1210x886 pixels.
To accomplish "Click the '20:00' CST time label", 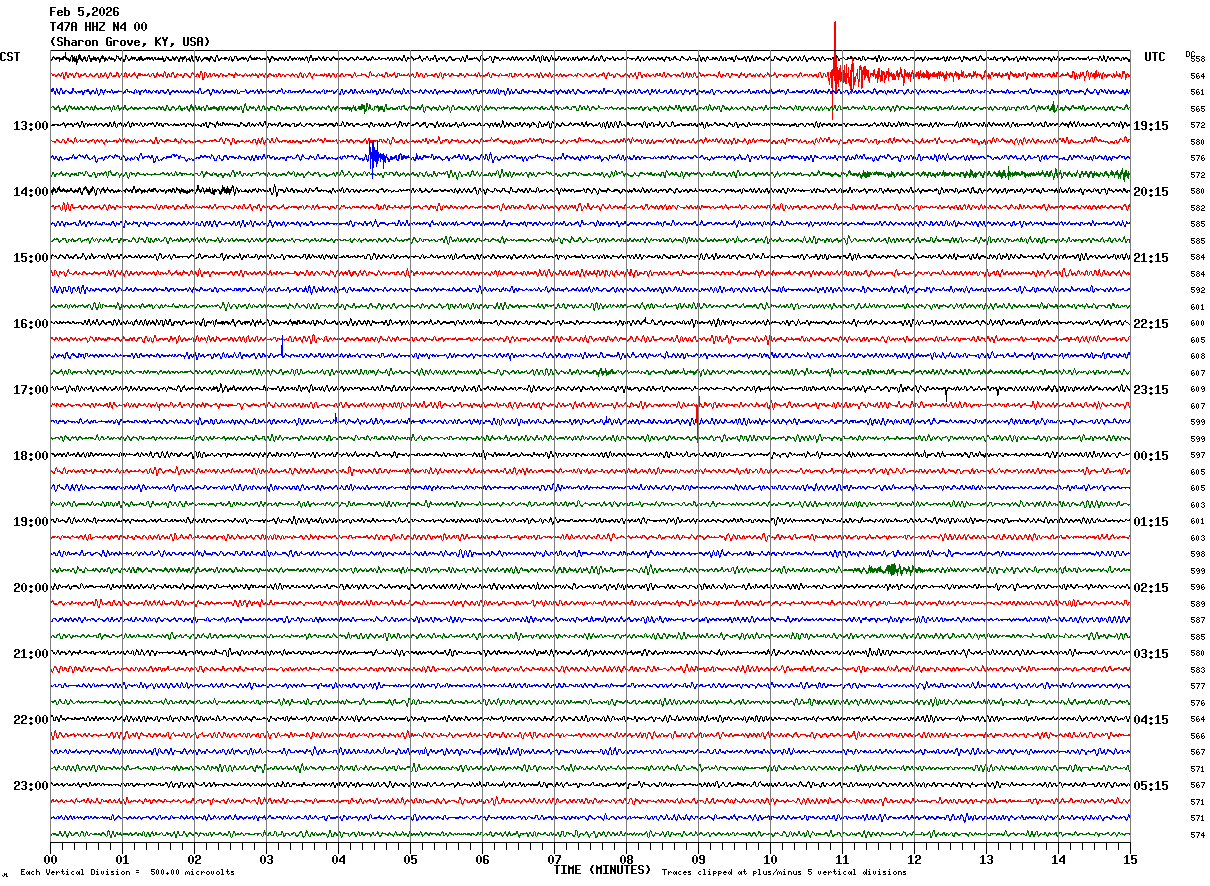I will point(31,588).
